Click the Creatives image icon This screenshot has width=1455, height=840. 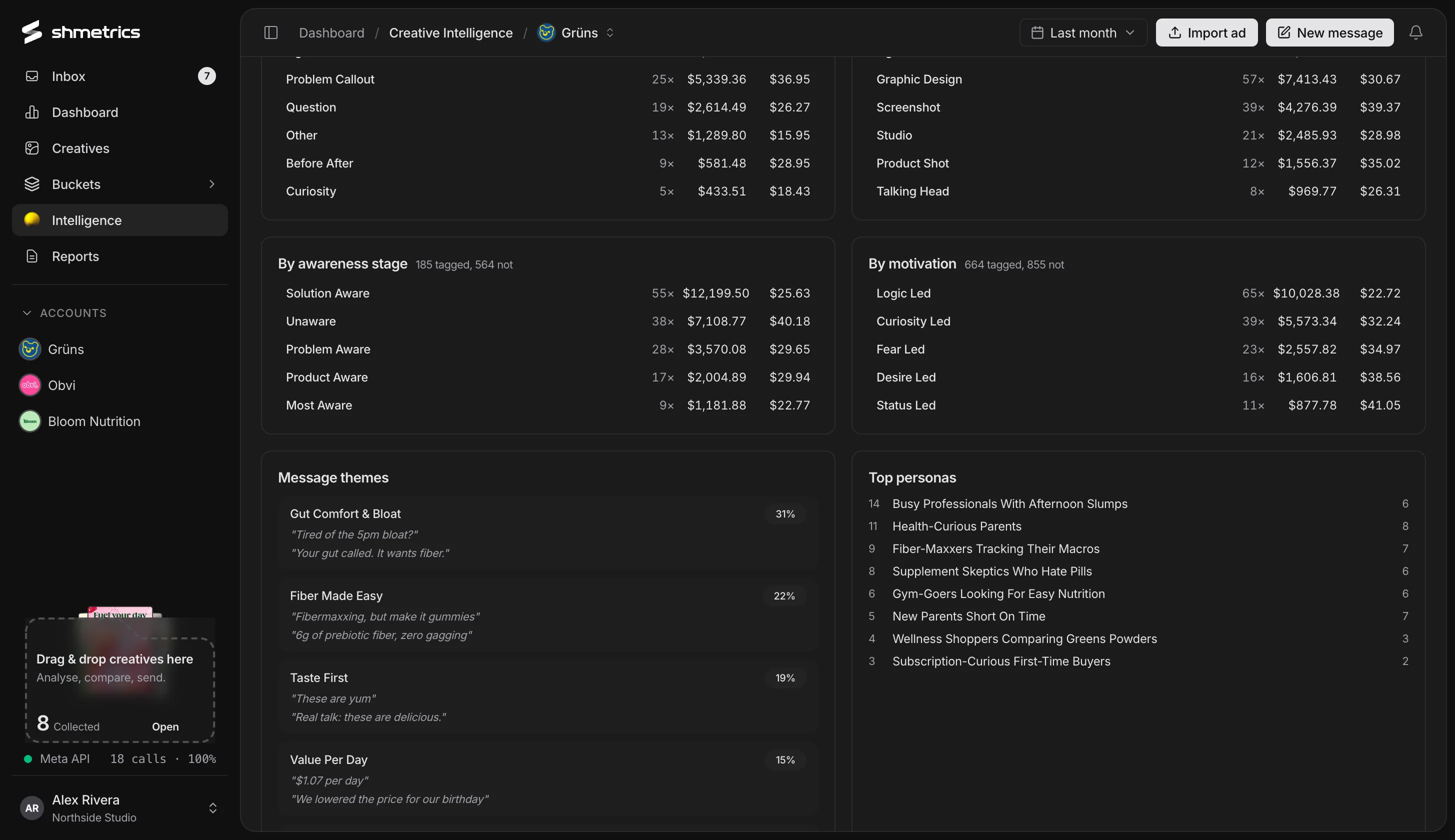tap(32, 148)
